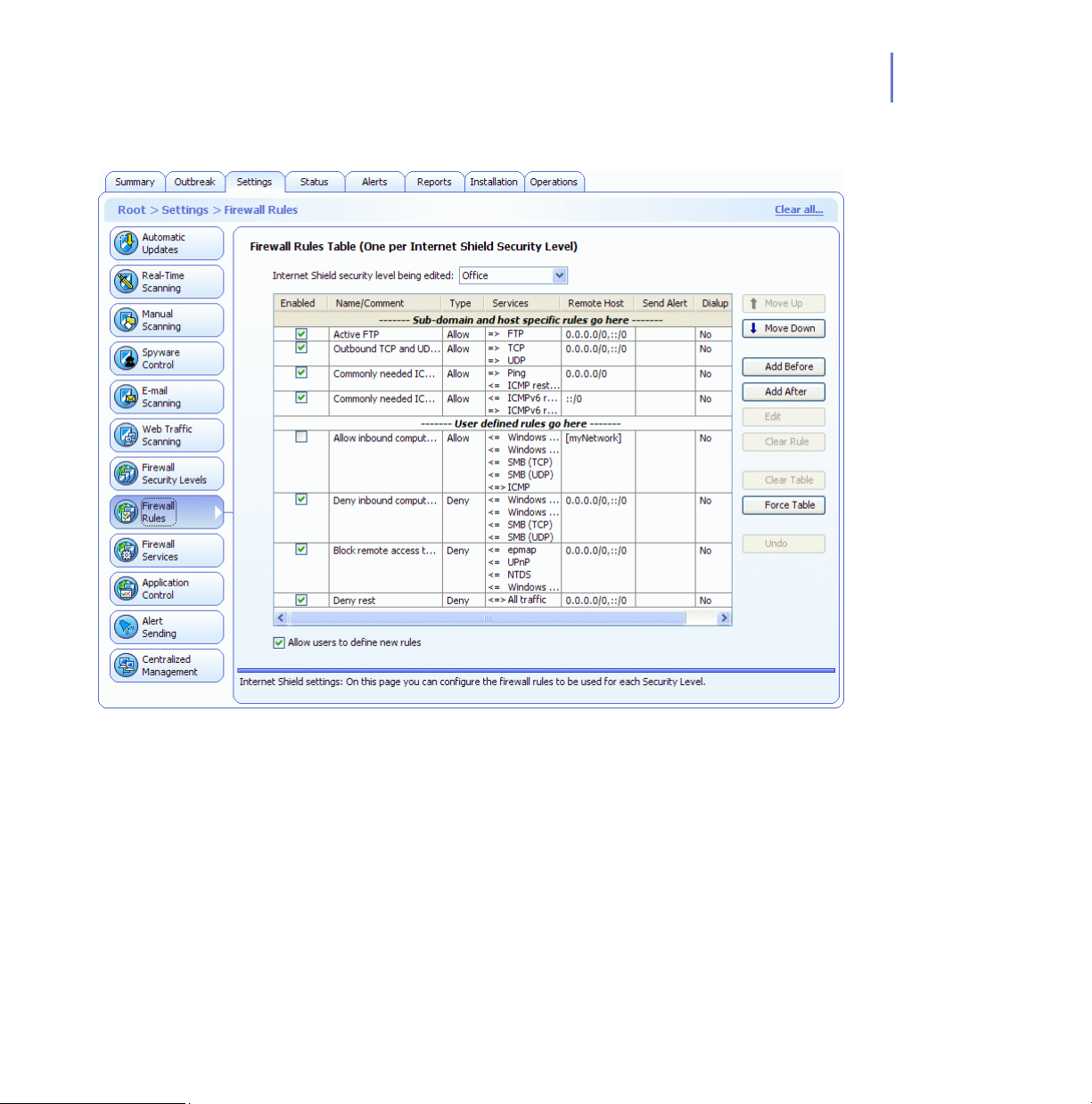Click the Dialup column header

tap(715, 303)
